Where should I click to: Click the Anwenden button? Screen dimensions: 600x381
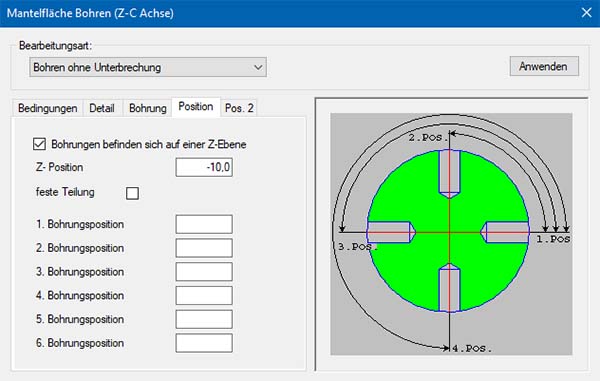tap(544, 66)
